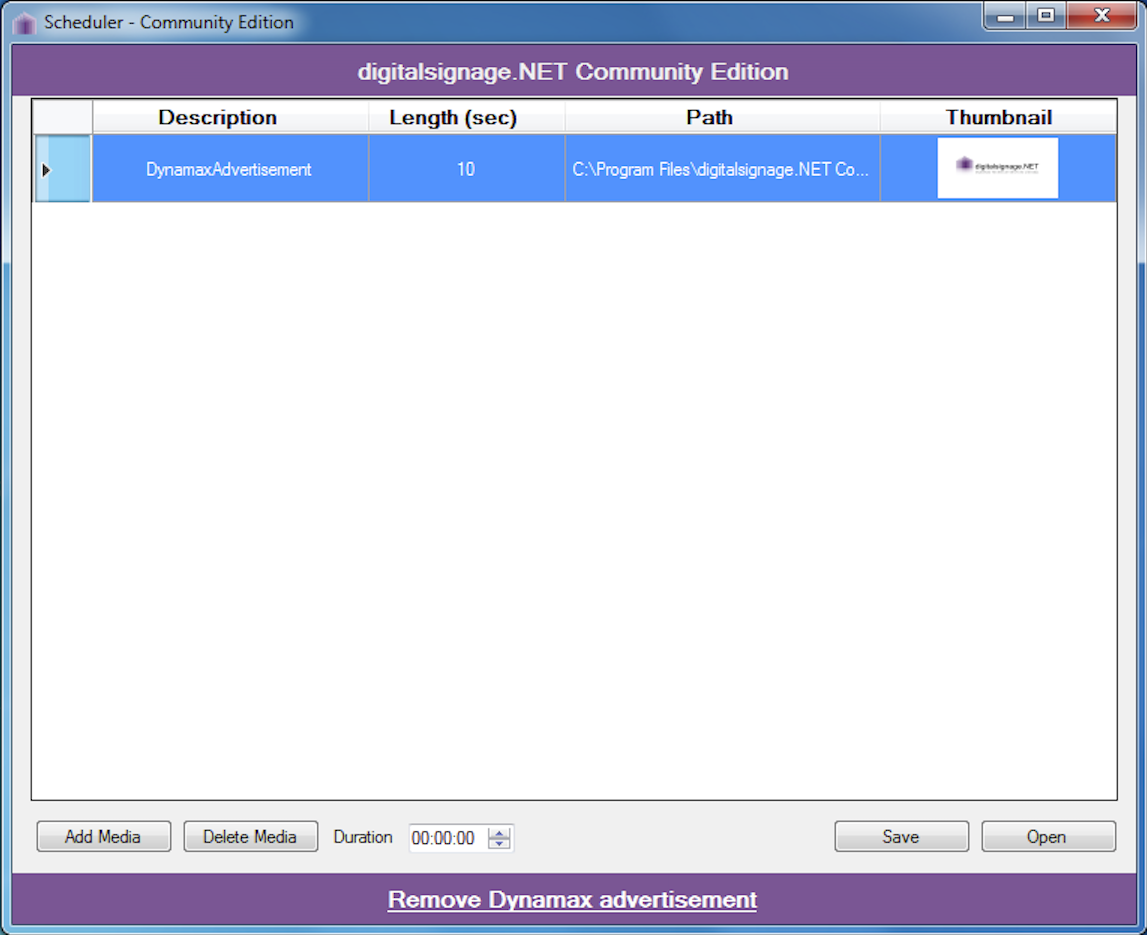The height and width of the screenshot is (935, 1147).
Task: Increase duration with the up spinner arrow
Action: tap(500, 833)
